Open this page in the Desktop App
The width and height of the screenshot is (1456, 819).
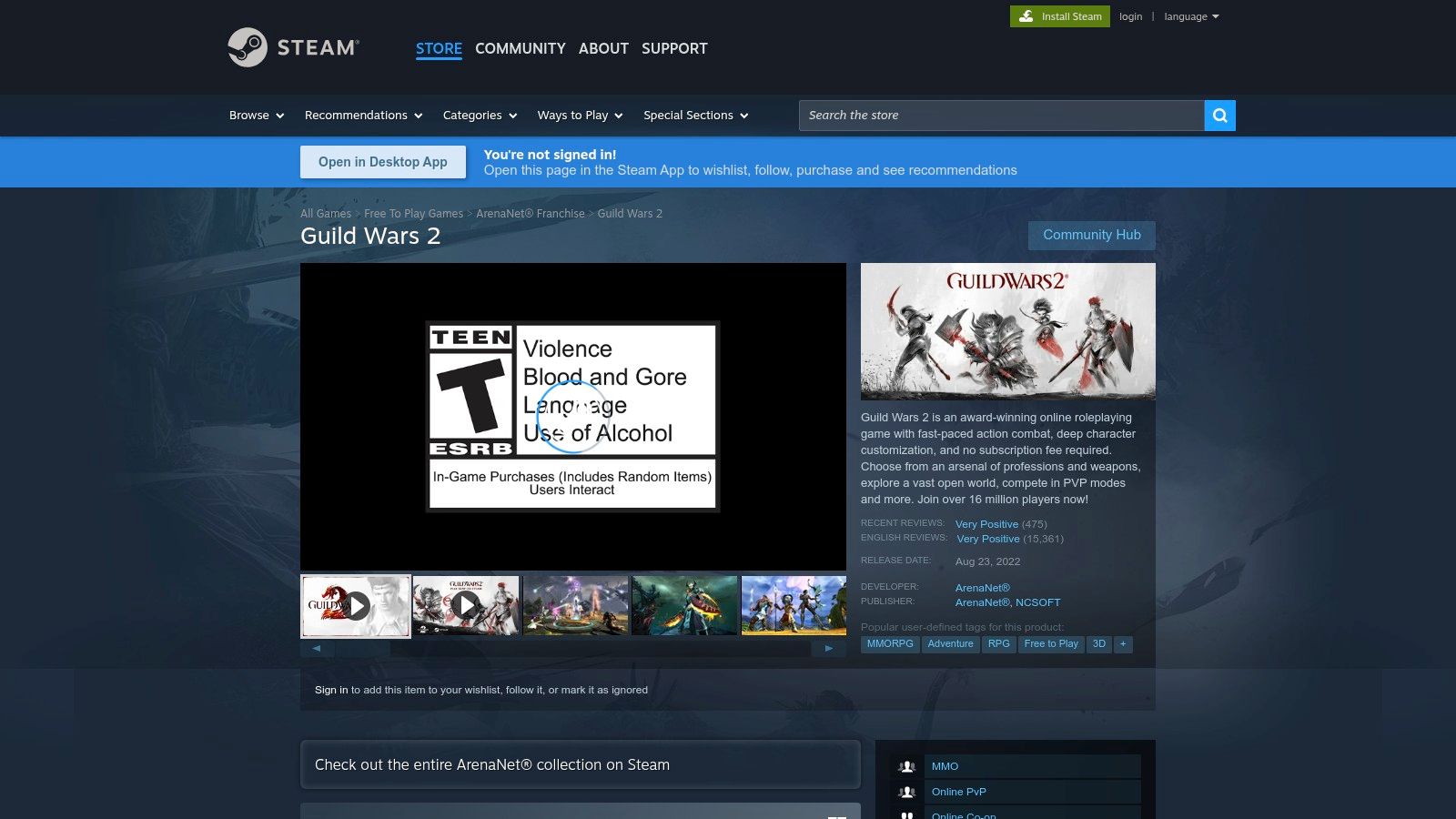[382, 161]
